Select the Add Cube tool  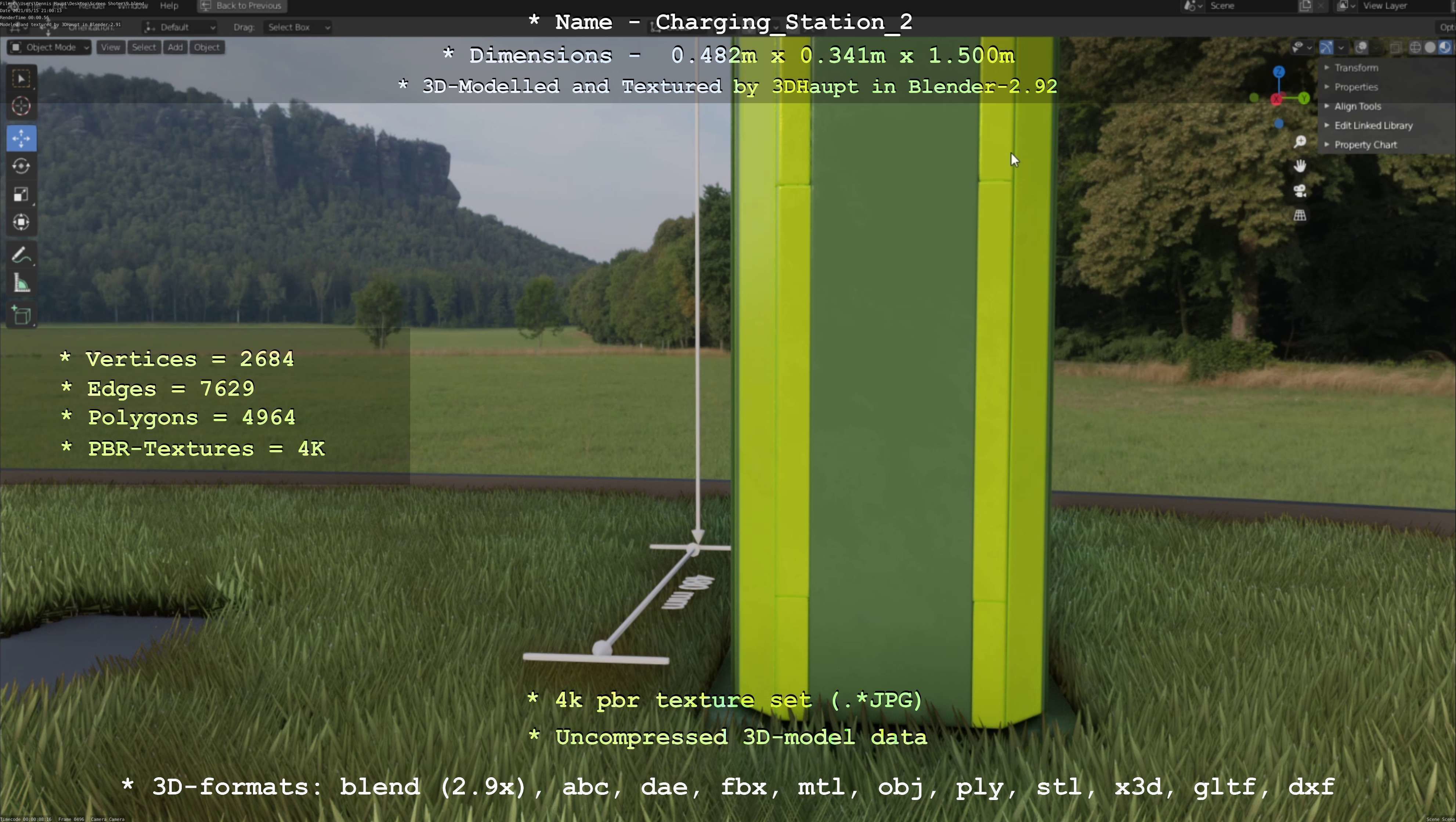[x=21, y=315]
